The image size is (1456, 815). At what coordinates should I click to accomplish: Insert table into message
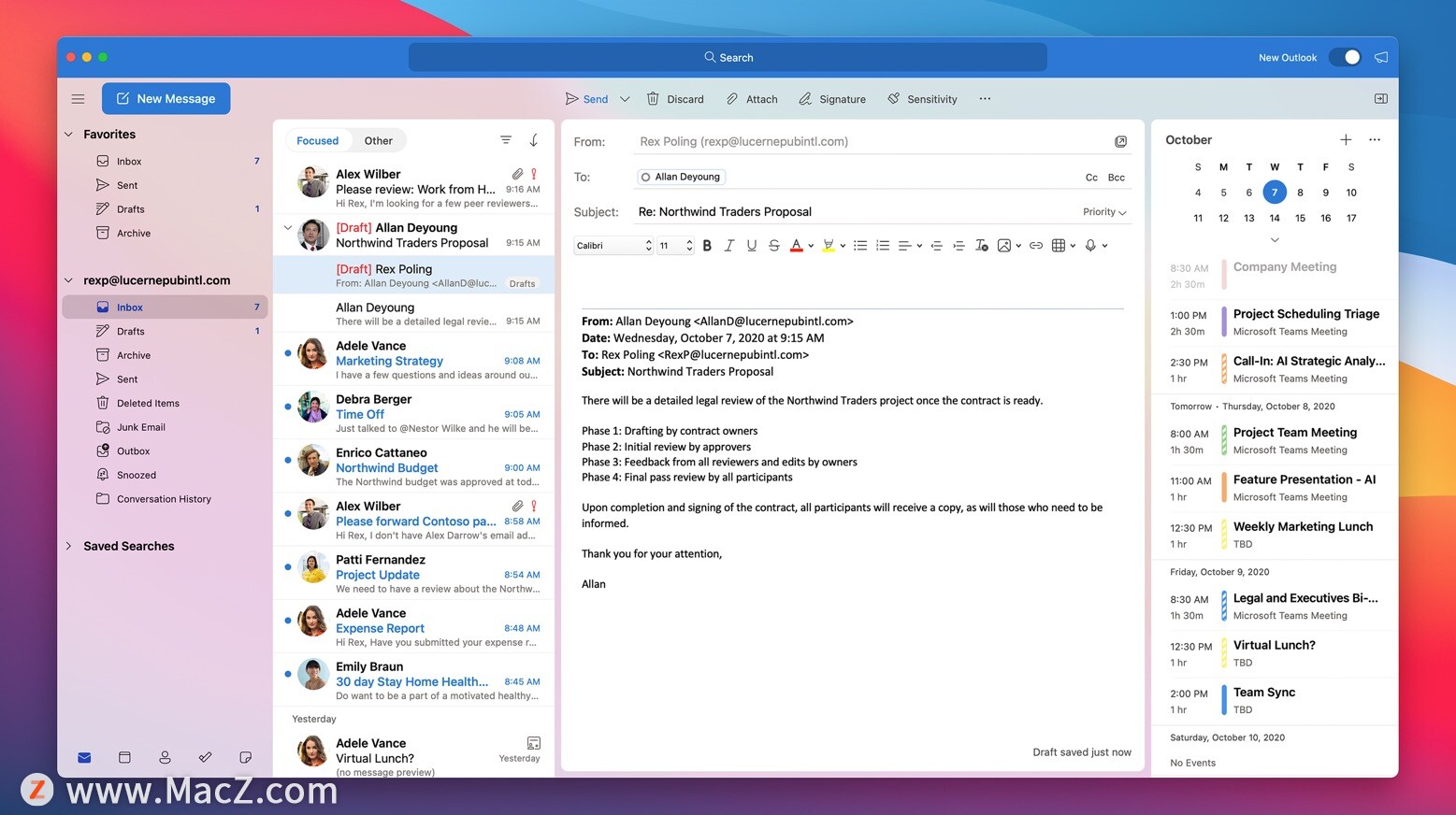1059,246
